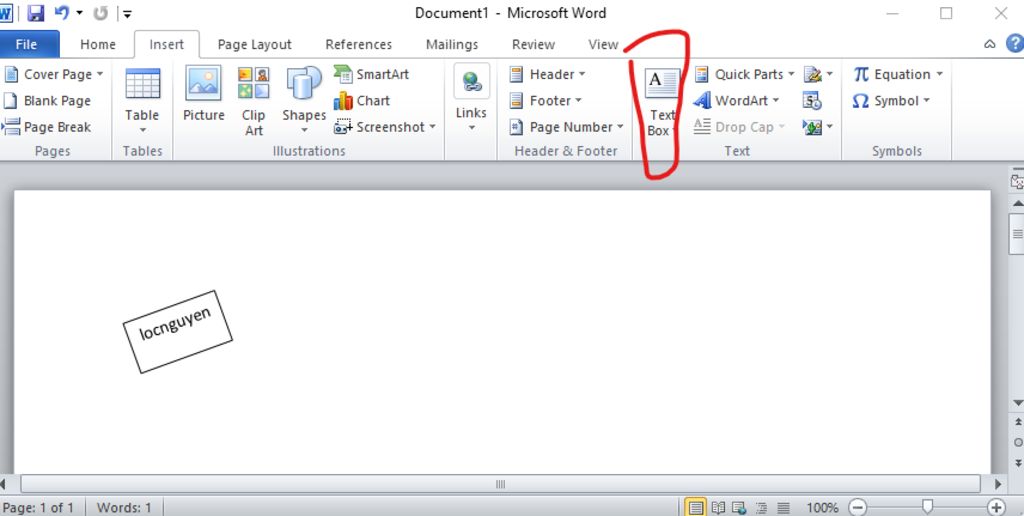Screen dimensions: 1024x516
Task: Click the horizontal scrollbar thumb
Action: [x=500, y=484]
